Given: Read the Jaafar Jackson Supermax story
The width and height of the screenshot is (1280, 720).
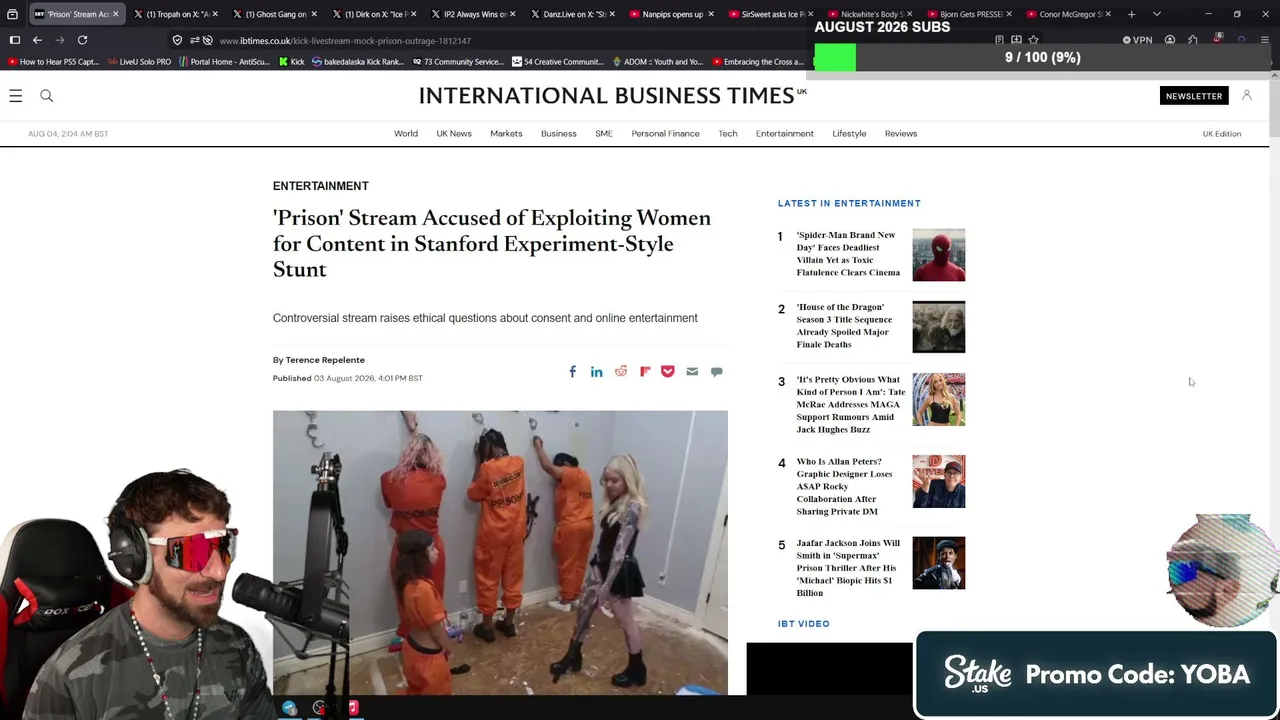Looking at the screenshot, I should pyautogui.click(x=848, y=568).
